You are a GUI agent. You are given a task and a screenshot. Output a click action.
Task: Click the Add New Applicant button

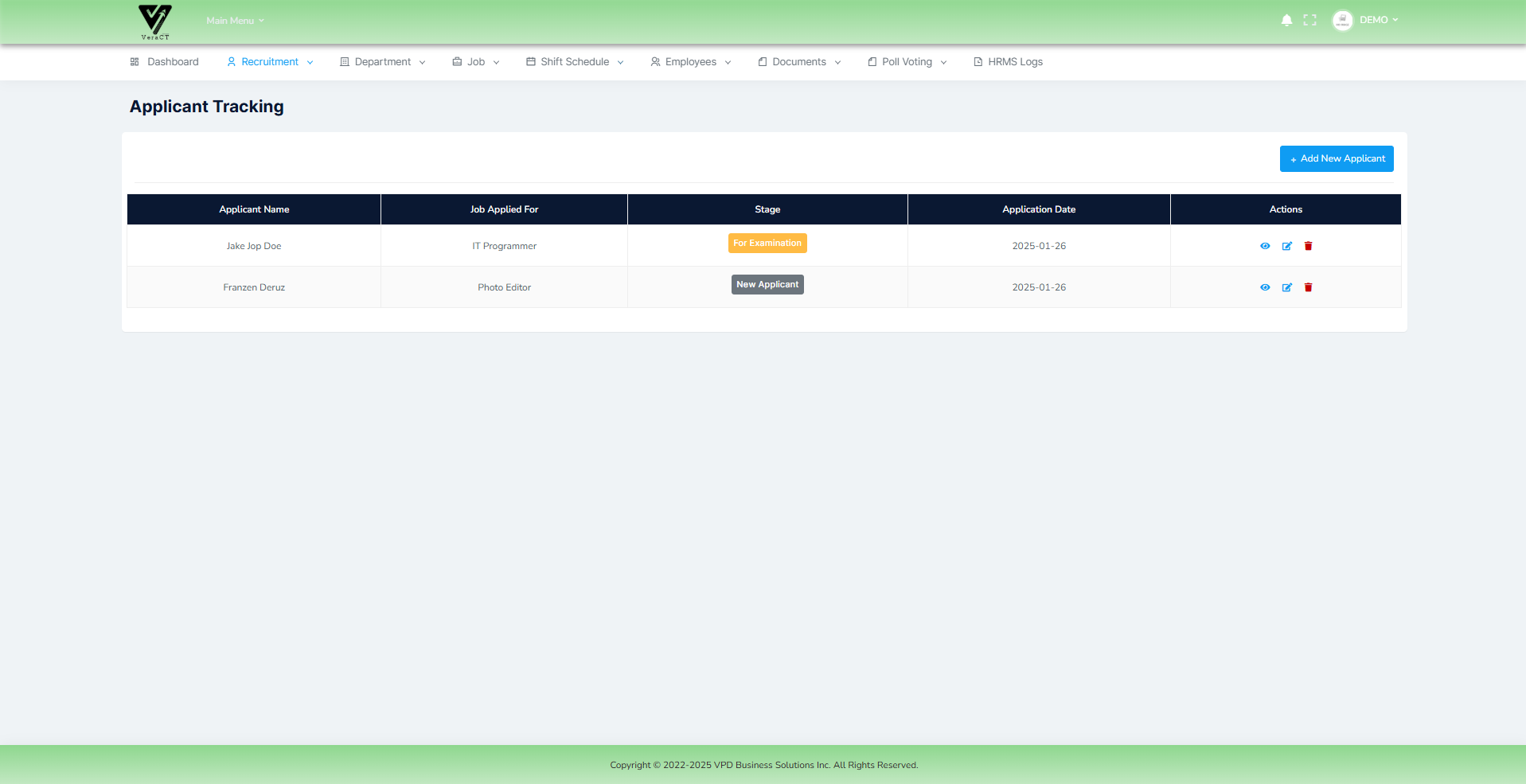[x=1337, y=158]
